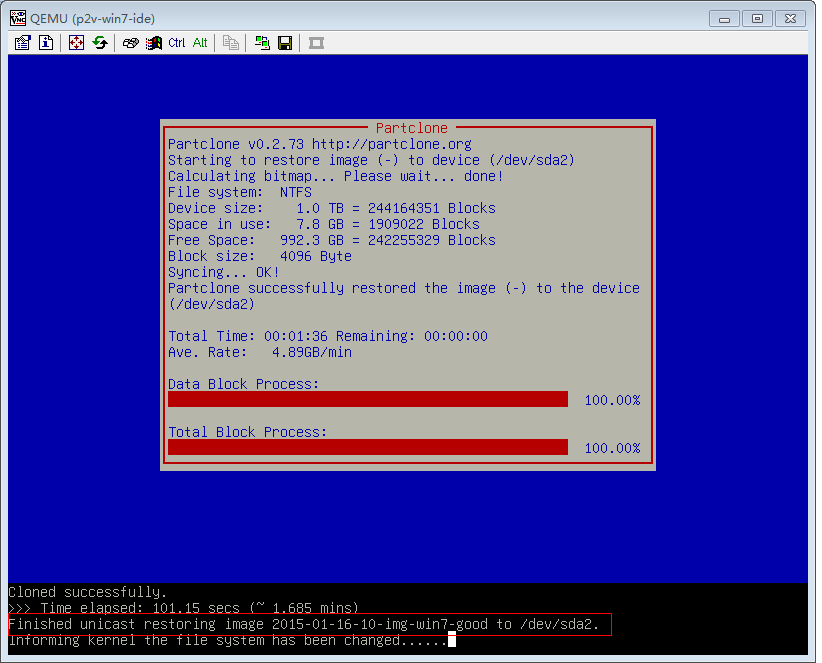The image size is (822, 663).
Task: Click the 'Partclone' dialog title
Action: [x=412, y=128]
